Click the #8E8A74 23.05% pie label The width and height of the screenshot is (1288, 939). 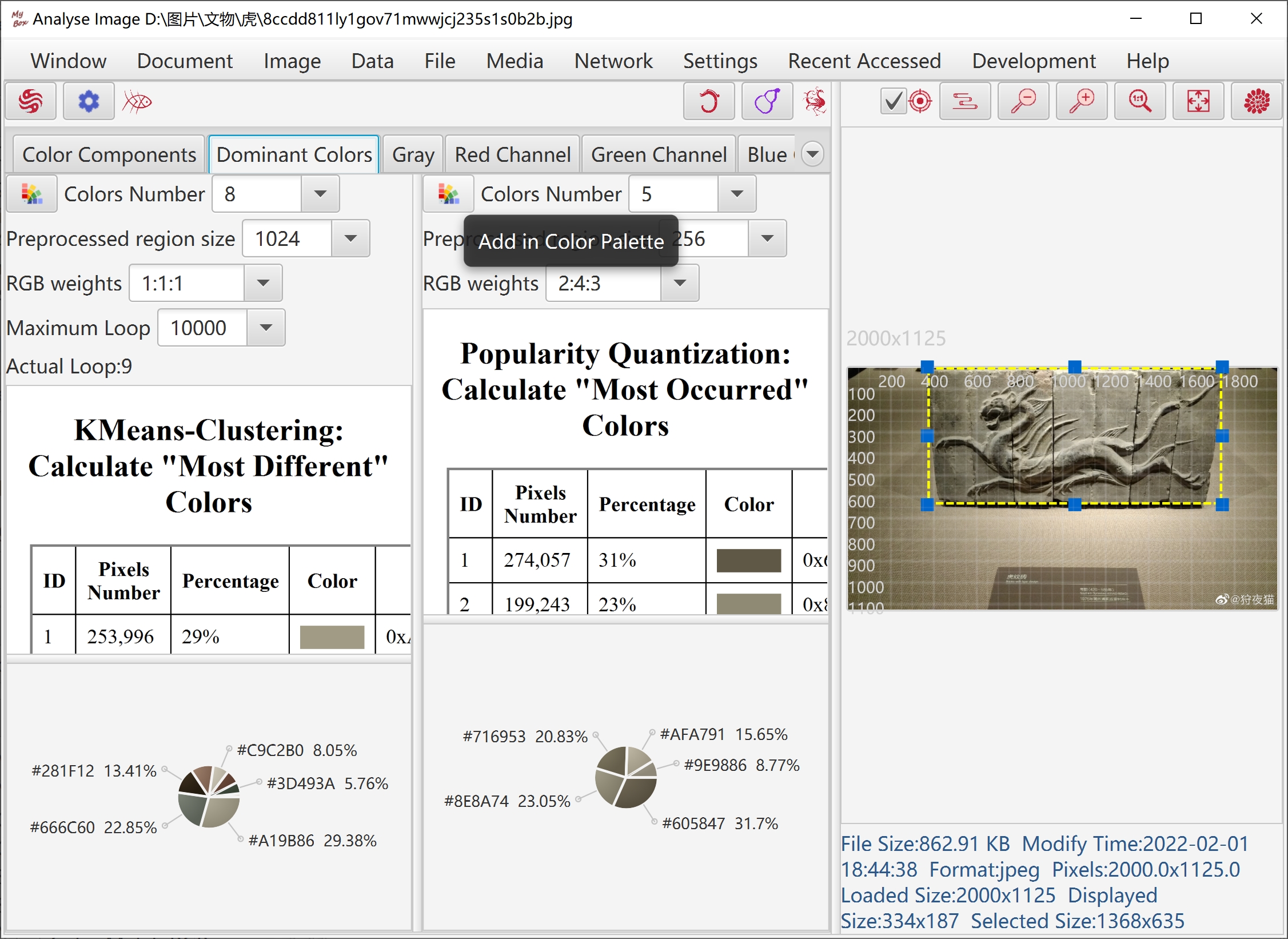tap(507, 801)
